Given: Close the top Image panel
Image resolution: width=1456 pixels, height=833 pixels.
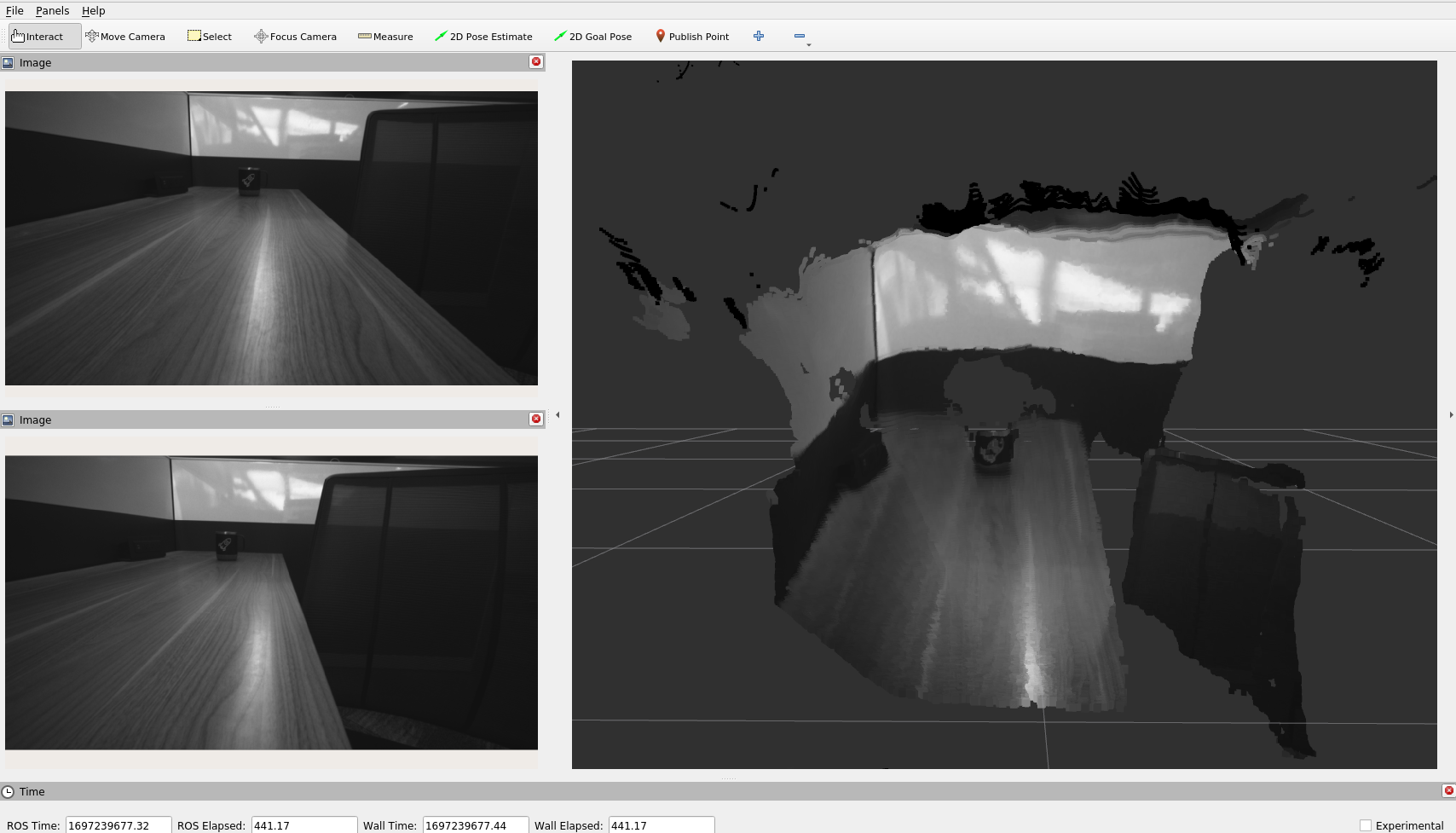Looking at the screenshot, I should (x=536, y=61).
